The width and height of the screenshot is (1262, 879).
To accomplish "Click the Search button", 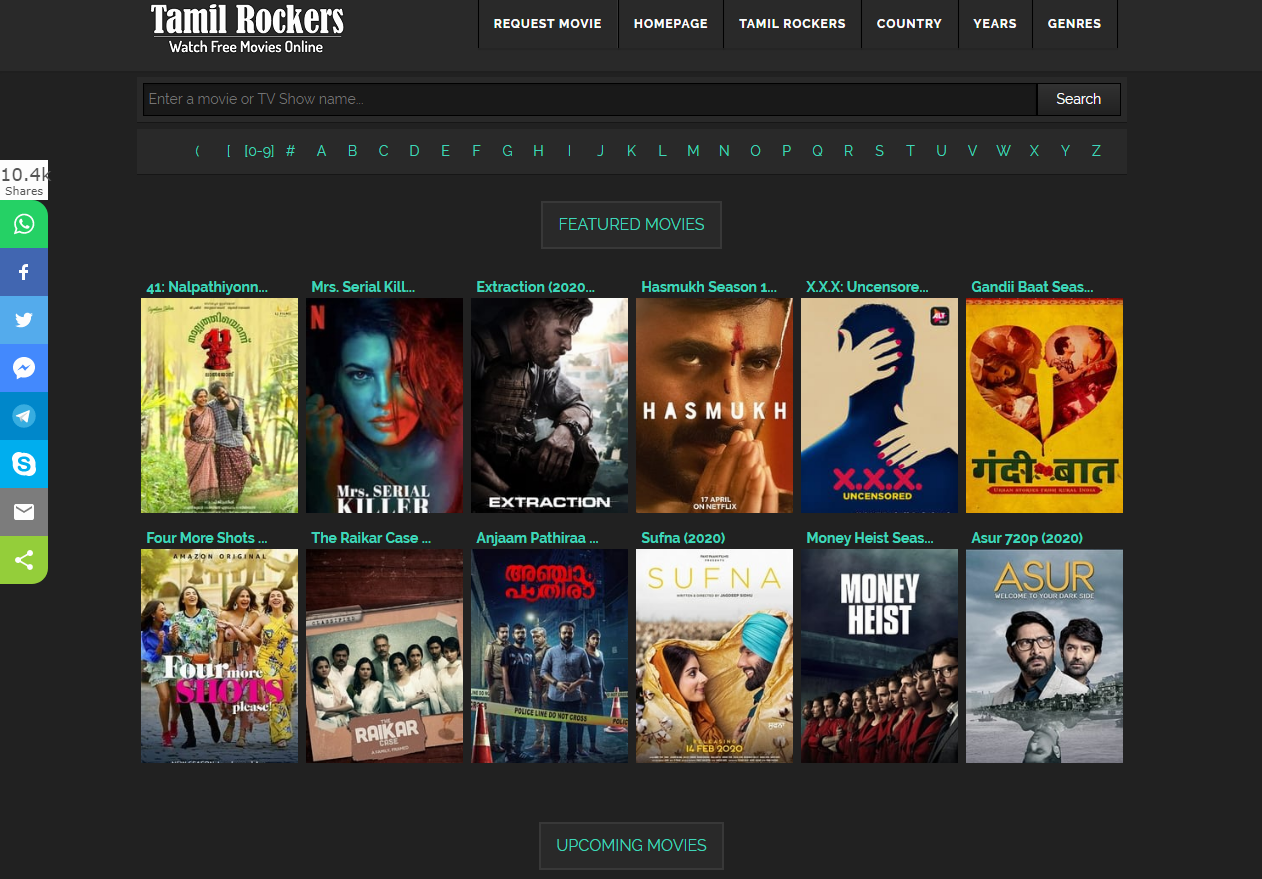I will pos(1078,99).
